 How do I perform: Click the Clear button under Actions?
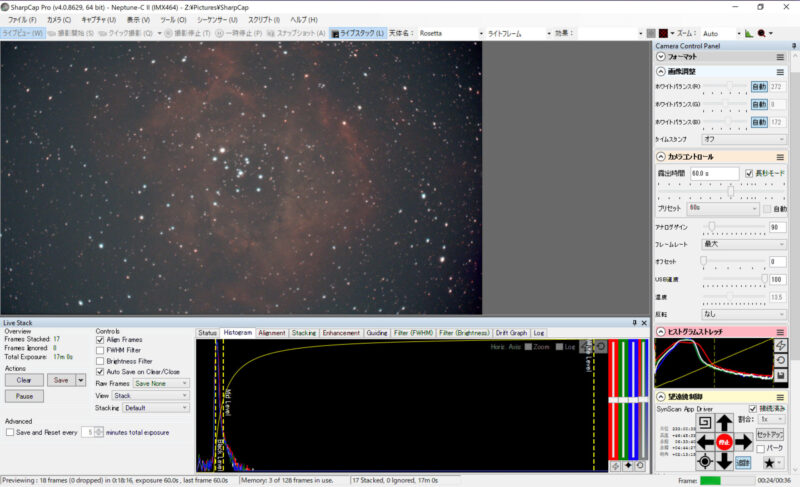coord(24,380)
